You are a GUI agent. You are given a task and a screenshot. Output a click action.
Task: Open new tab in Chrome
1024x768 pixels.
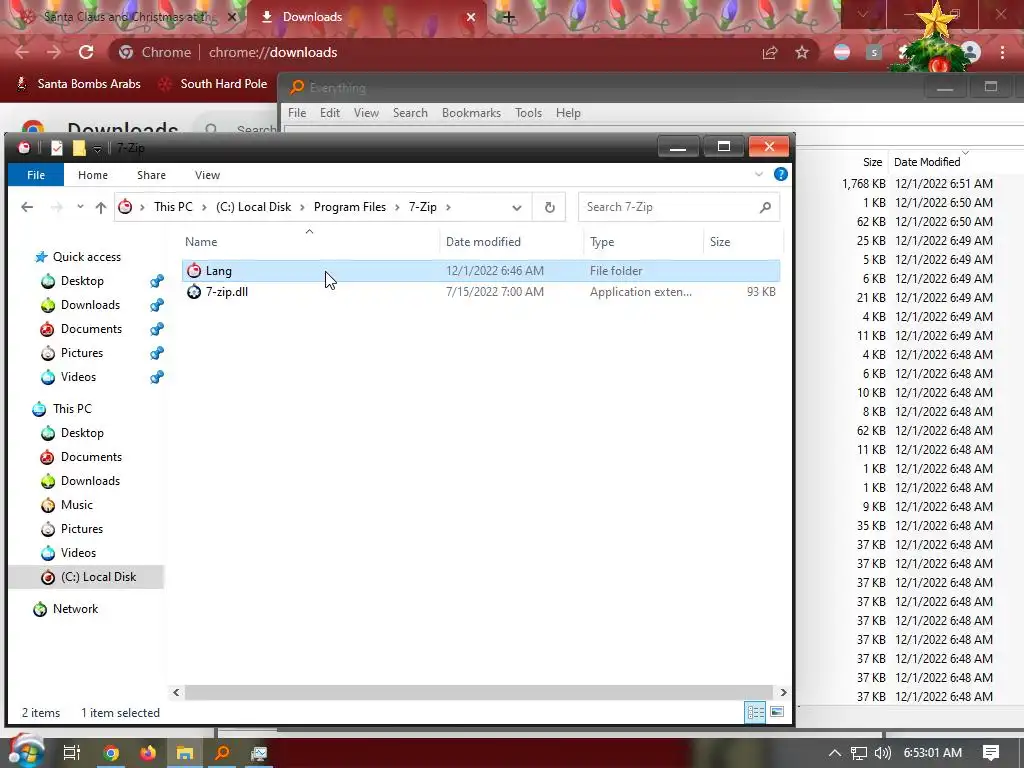click(x=509, y=17)
